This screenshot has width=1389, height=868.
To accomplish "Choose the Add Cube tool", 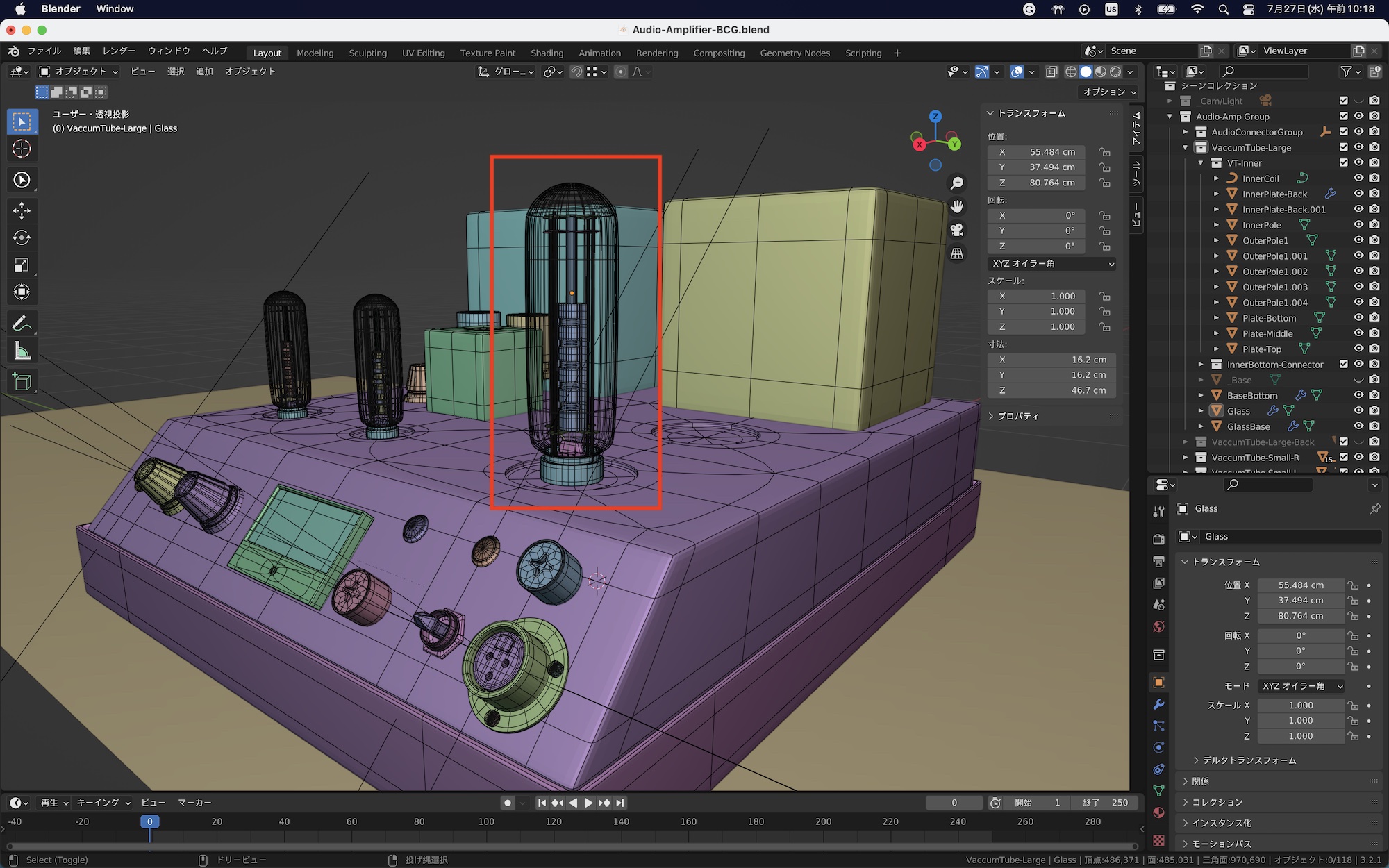I will click(22, 381).
